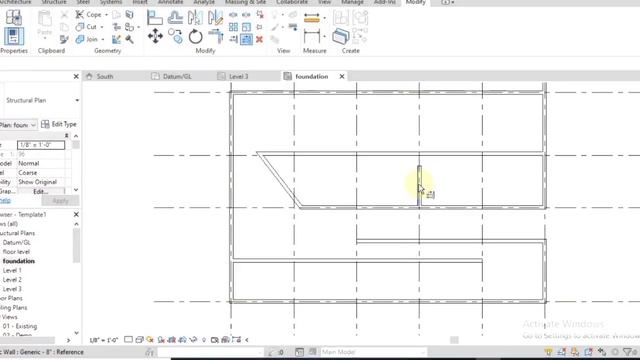The width and height of the screenshot is (640, 360).
Task: Choose Mirror - Draw Axis tool
Action: click(215, 18)
